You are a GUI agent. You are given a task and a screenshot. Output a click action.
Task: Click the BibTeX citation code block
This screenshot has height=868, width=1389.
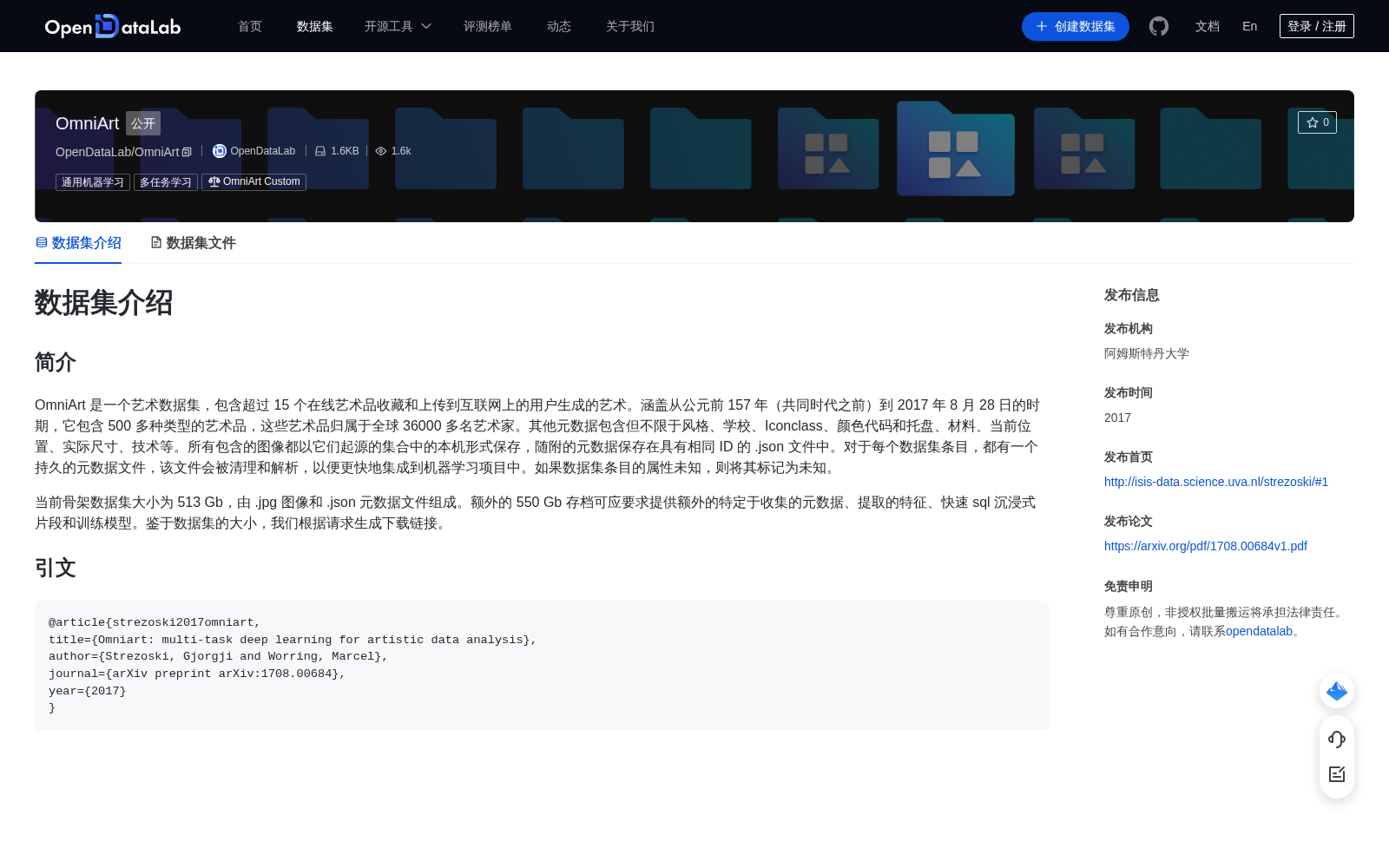(x=542, y=666)
